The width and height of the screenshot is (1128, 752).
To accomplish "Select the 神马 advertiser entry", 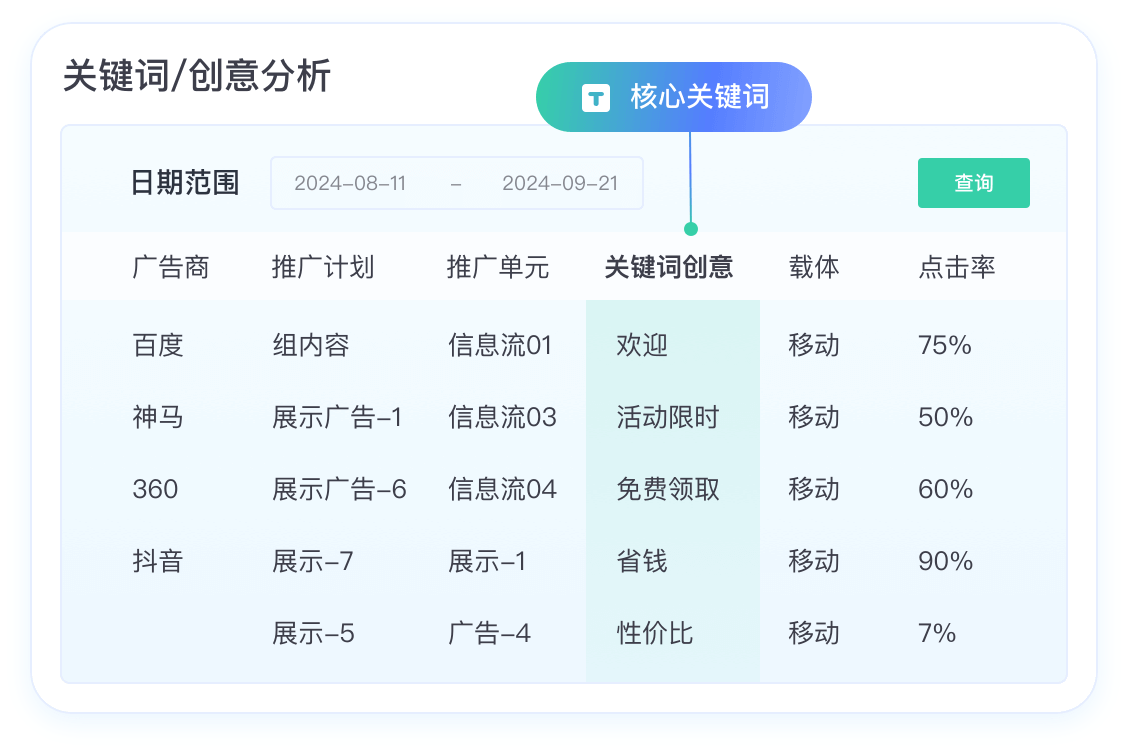I will tap(158, 417).
